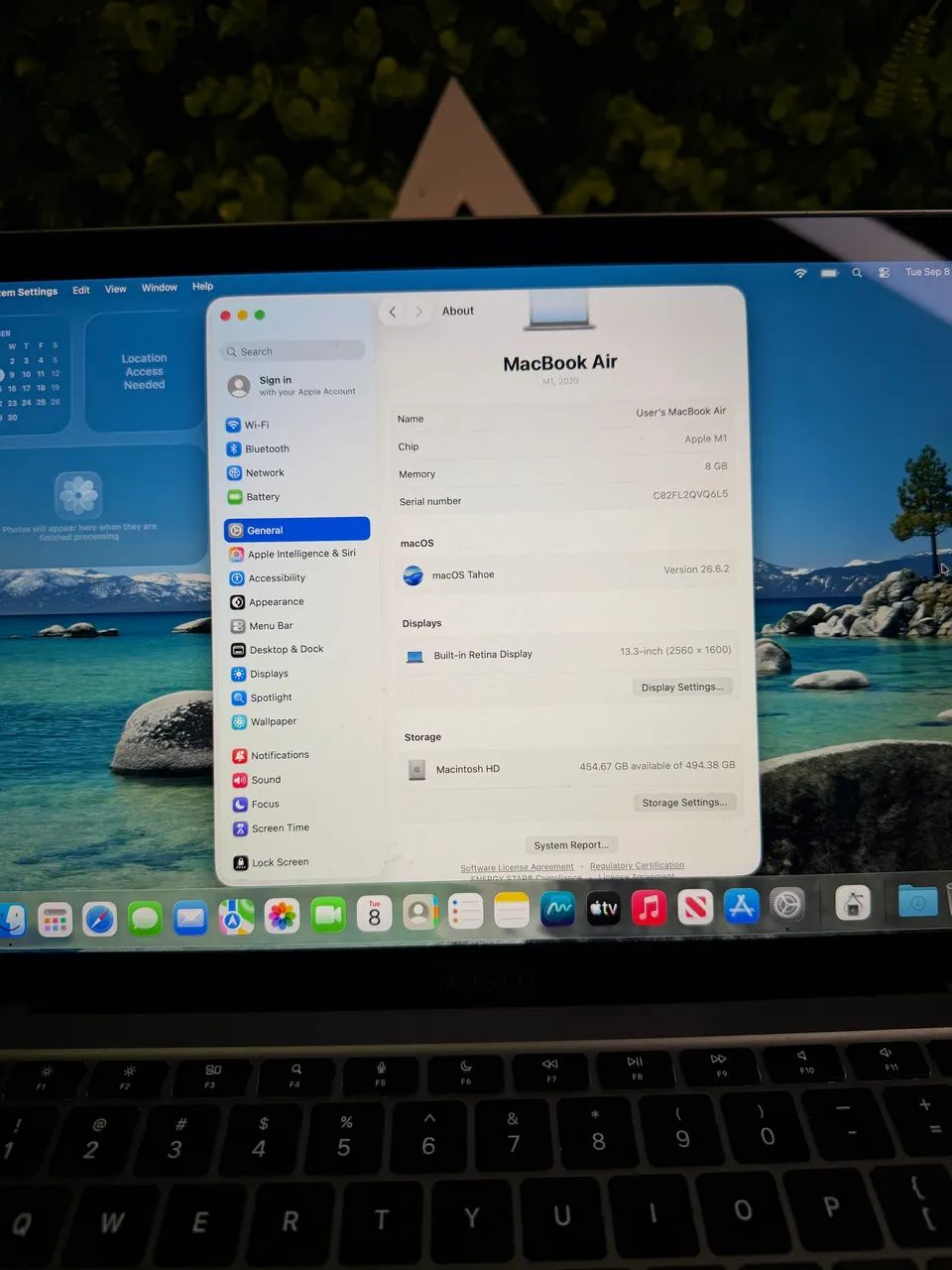Click the Storage Settings button
This screenshot has height=1270, width=952.
pyautogui.click(x=684, y=803)
